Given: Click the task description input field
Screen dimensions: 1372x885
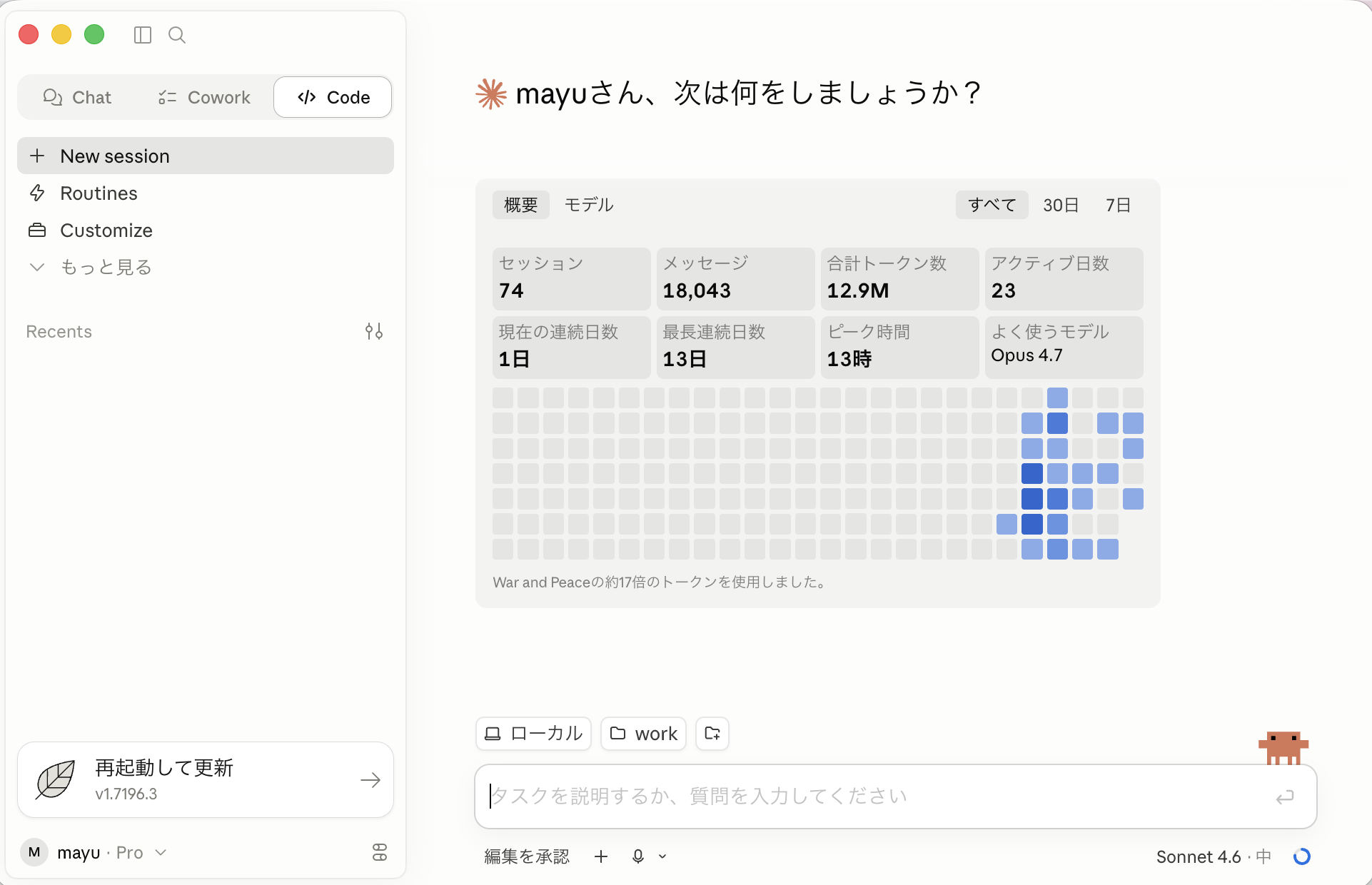Looking at the screenshot, I should (896, 796).
